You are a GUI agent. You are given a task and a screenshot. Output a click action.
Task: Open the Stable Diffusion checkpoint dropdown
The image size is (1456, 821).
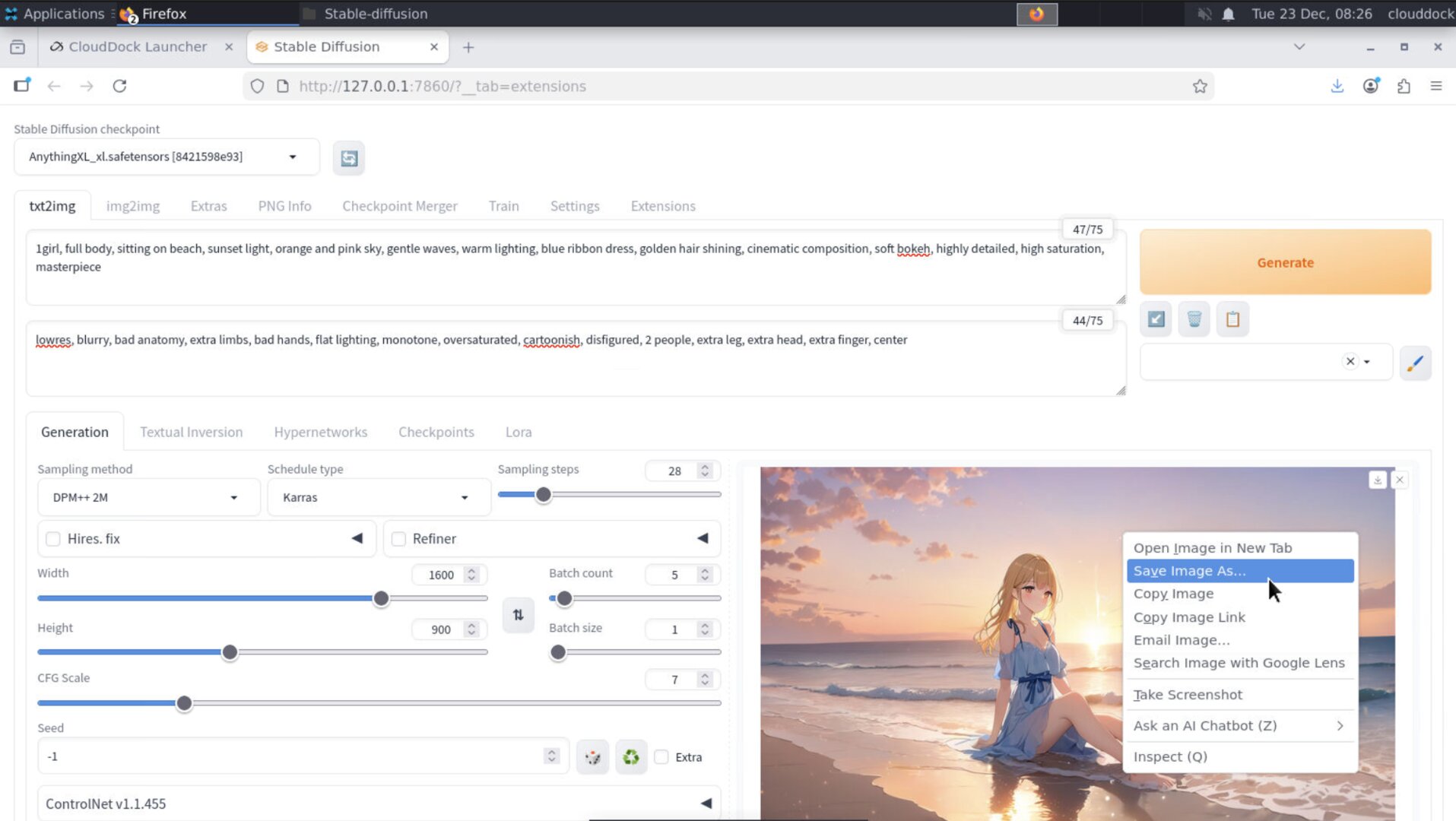(166, 157)
